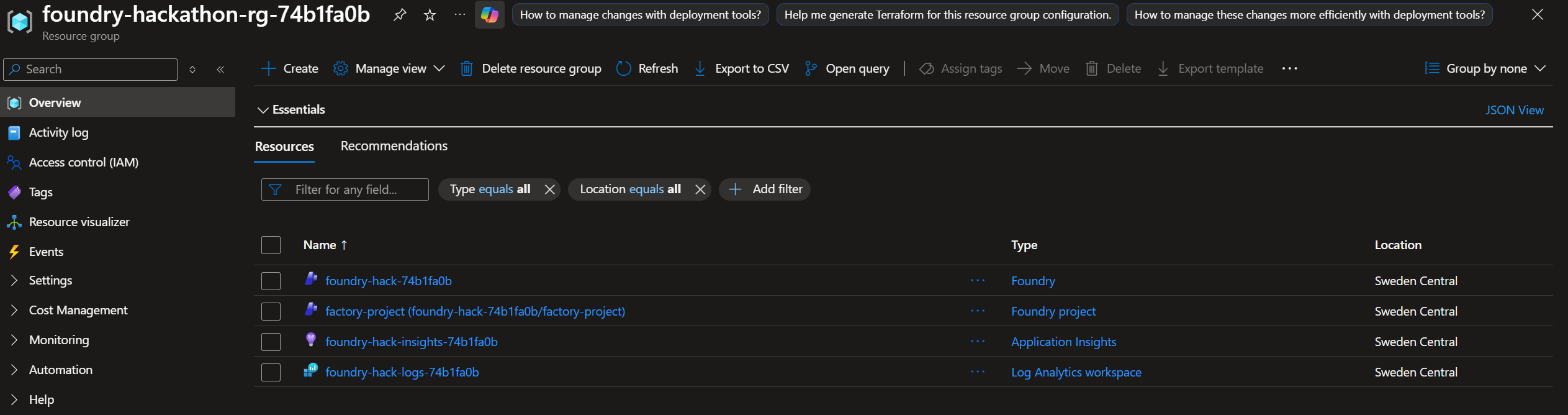
Task: Open Resource visualizer
Action: click(x=117, y=222)
